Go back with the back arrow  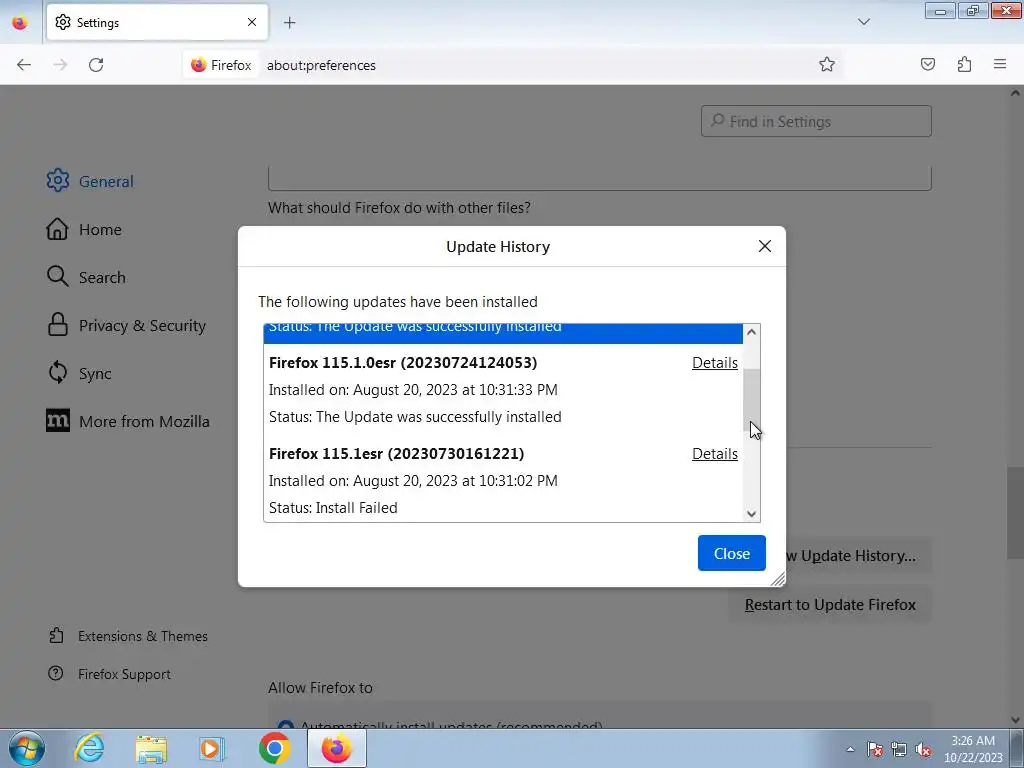(x=24, y=65)
